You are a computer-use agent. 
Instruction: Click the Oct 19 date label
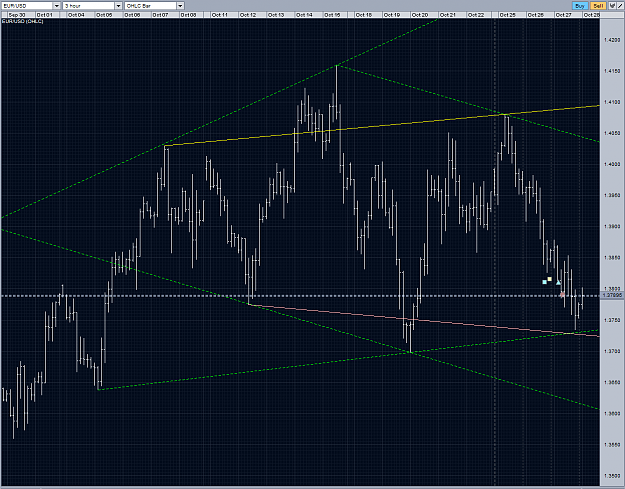[x=391, y=15]
